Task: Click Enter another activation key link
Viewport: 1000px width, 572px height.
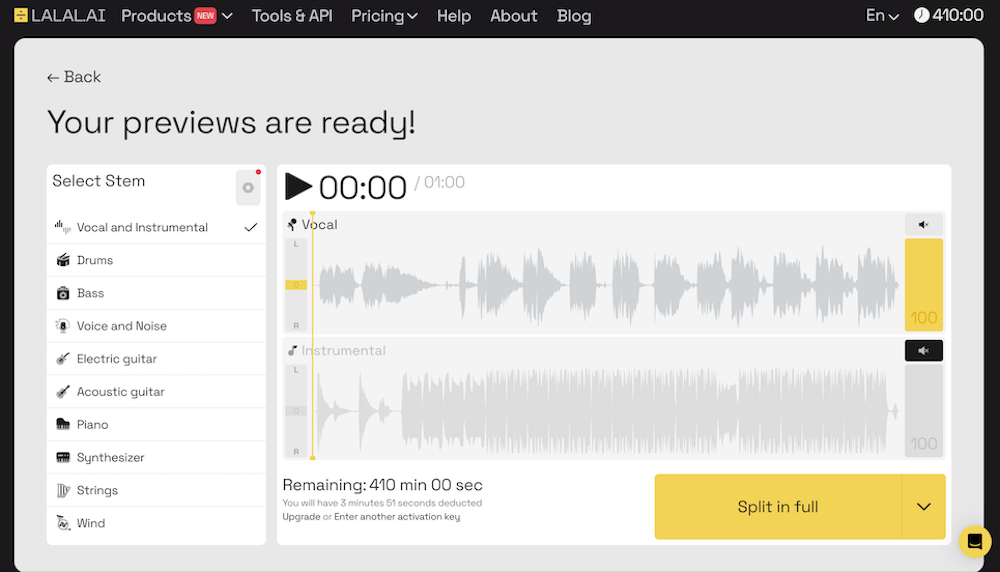Action: tap(397, 517)
